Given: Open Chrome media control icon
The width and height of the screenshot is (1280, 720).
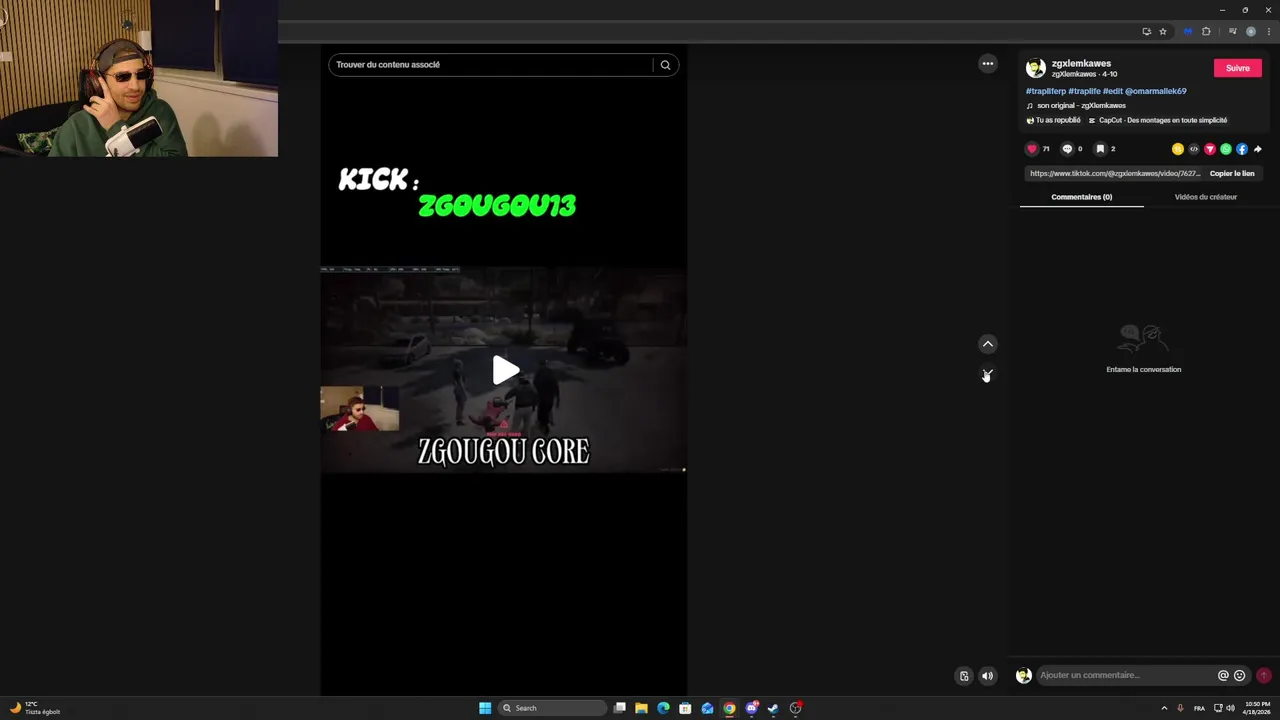Looking at the screenshot, I should coord(1233,31).
